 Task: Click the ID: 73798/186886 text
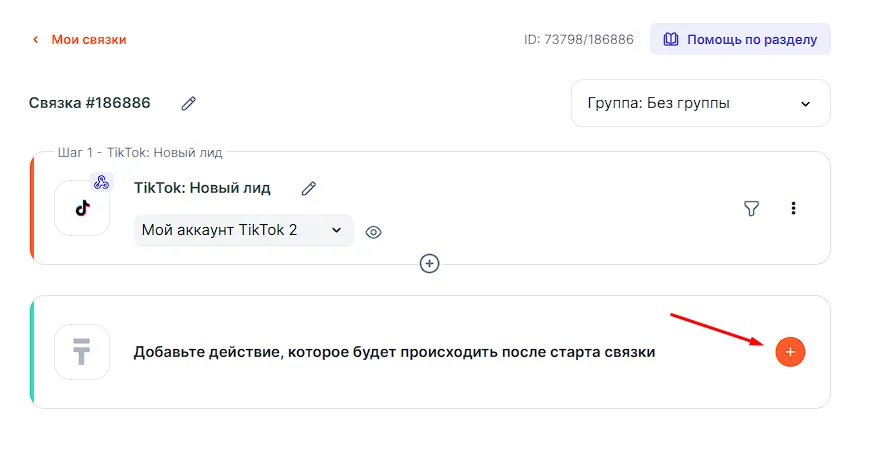(x=579, y=39)
